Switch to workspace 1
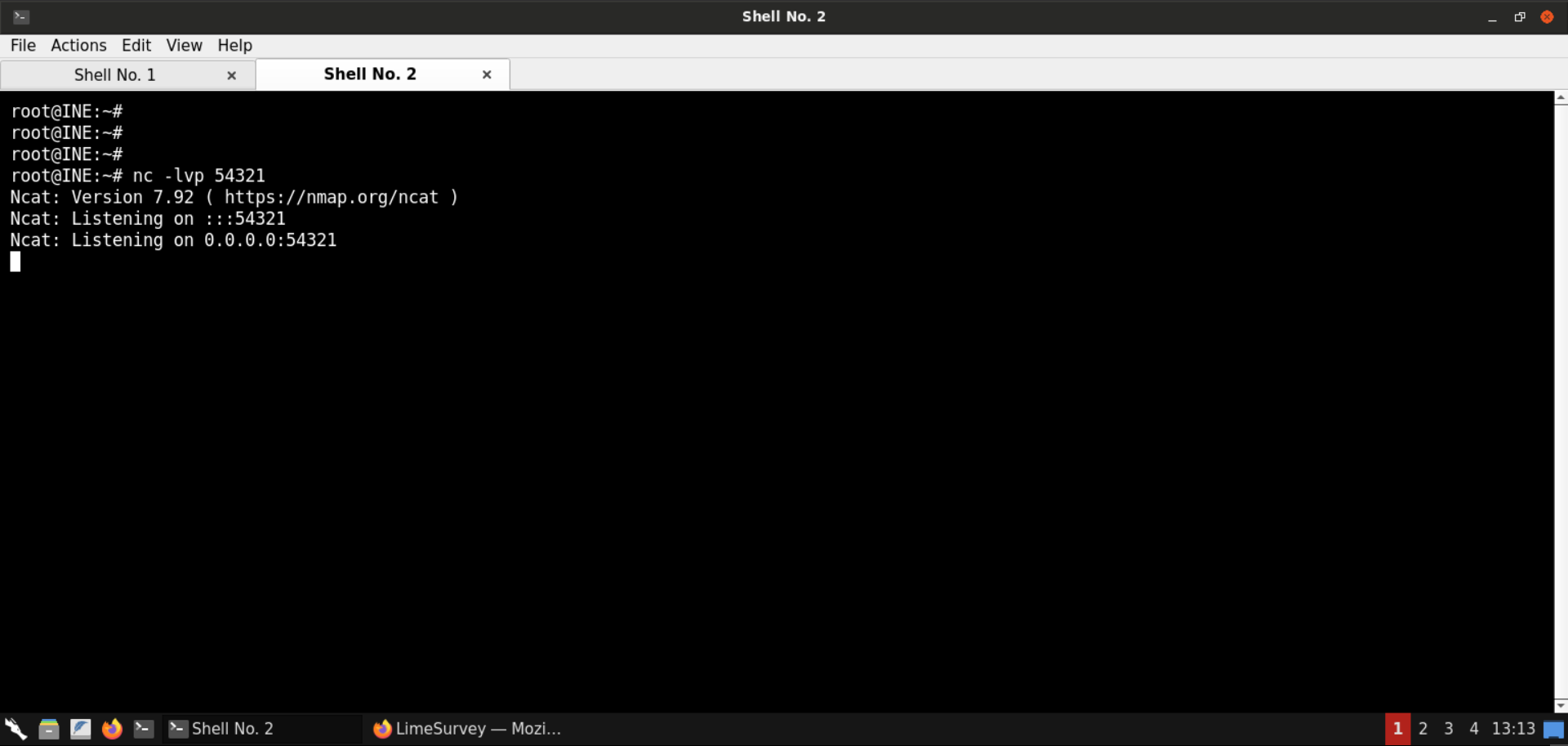Viewport: 1568px width, 746px height. pos(1397,729)
